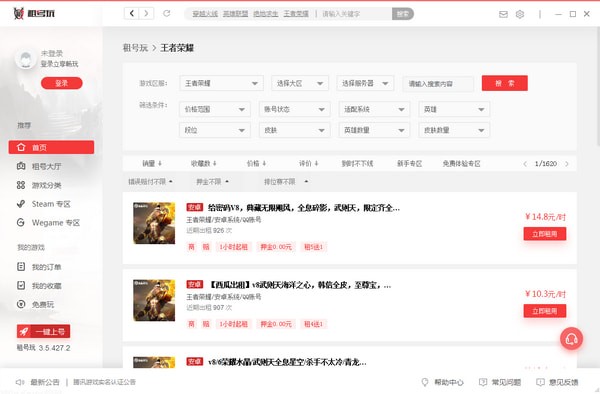This screenshot has width=600, height=394.
Task: Open the 皮肤 dropdown
Action: coord(295,130)
